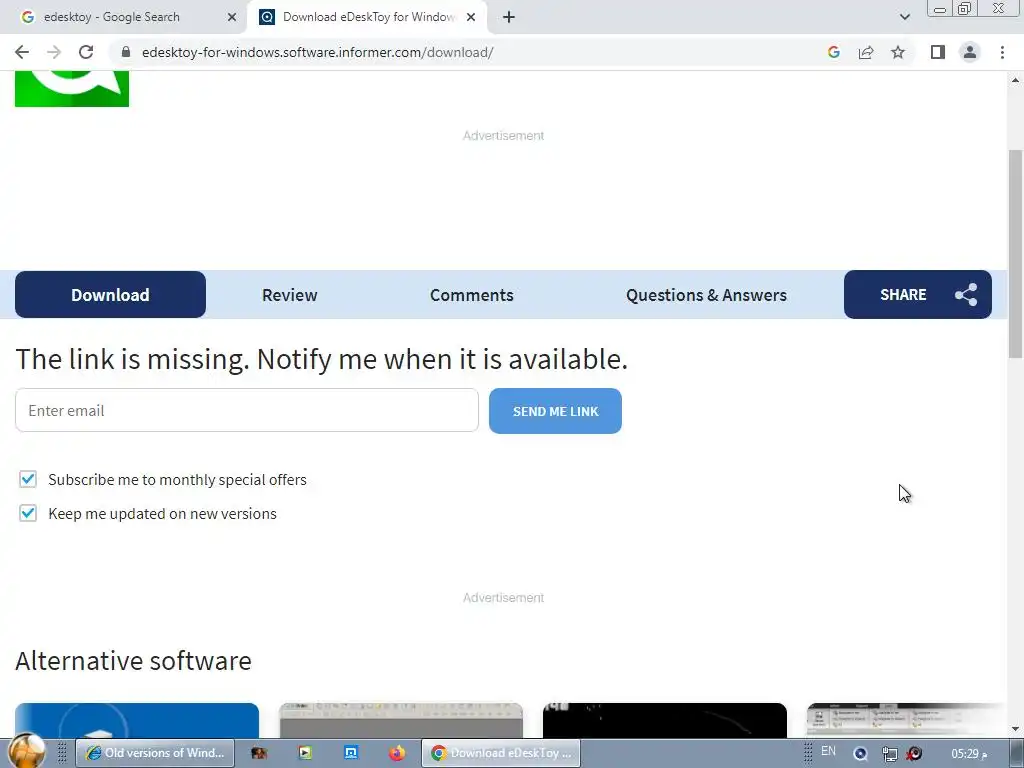Uncheck Subscribe me to monthly special offers
Viewport: 1024px width, 768px height.
click(27, 479)
